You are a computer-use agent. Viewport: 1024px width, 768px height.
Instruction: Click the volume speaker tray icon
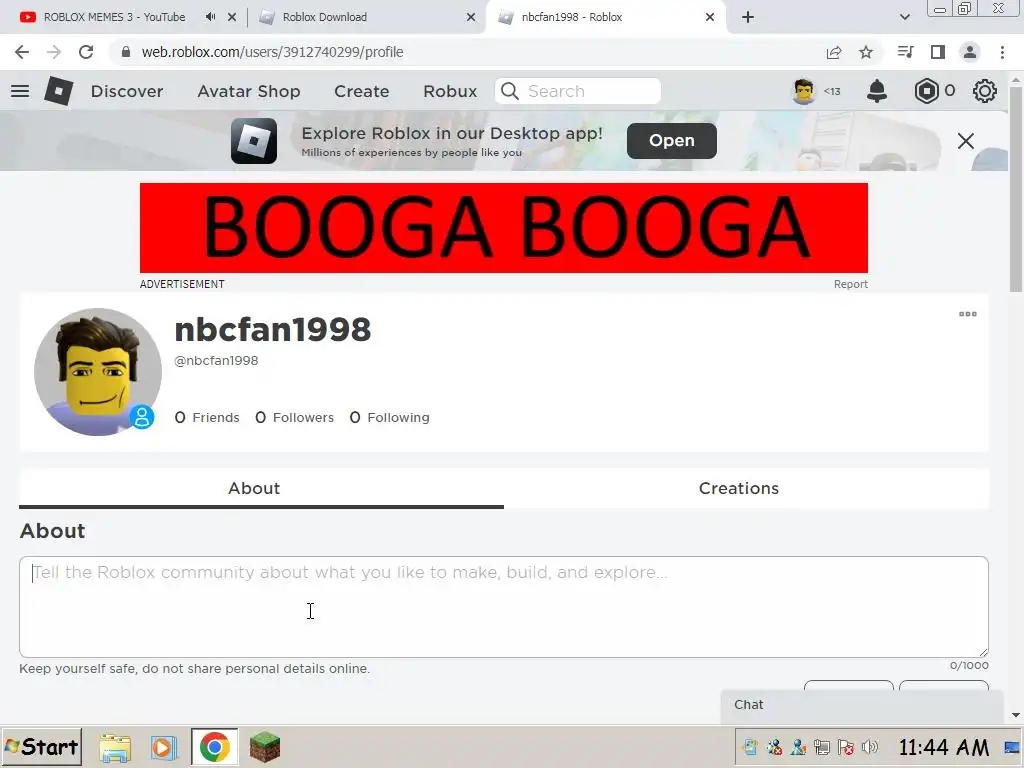click(870, 747)
